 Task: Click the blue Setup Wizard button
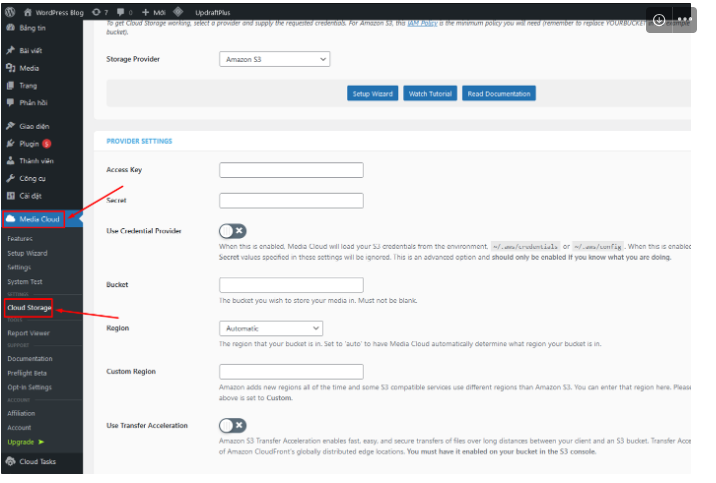coord(373,94)
